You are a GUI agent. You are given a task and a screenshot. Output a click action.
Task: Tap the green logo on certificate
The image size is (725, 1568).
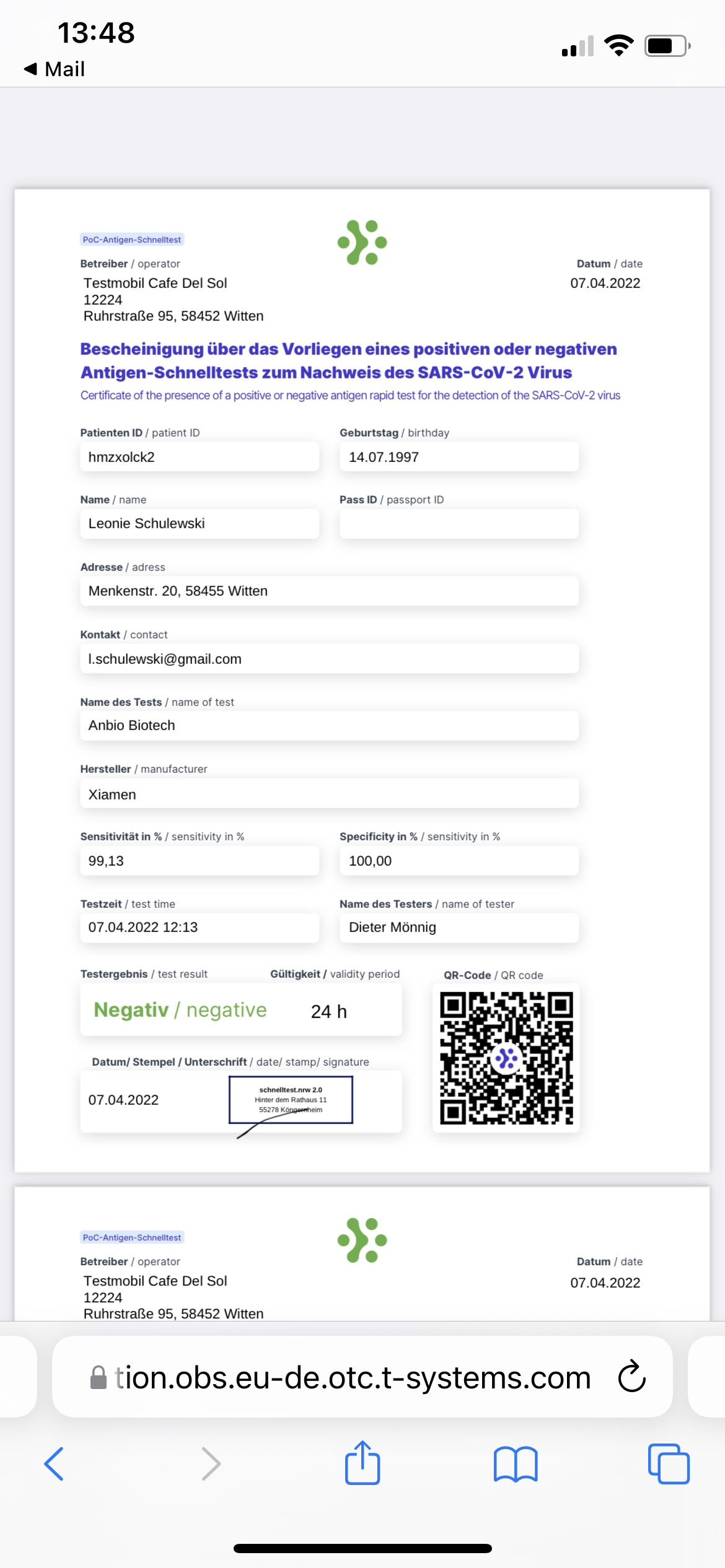(x=362, y=242)
